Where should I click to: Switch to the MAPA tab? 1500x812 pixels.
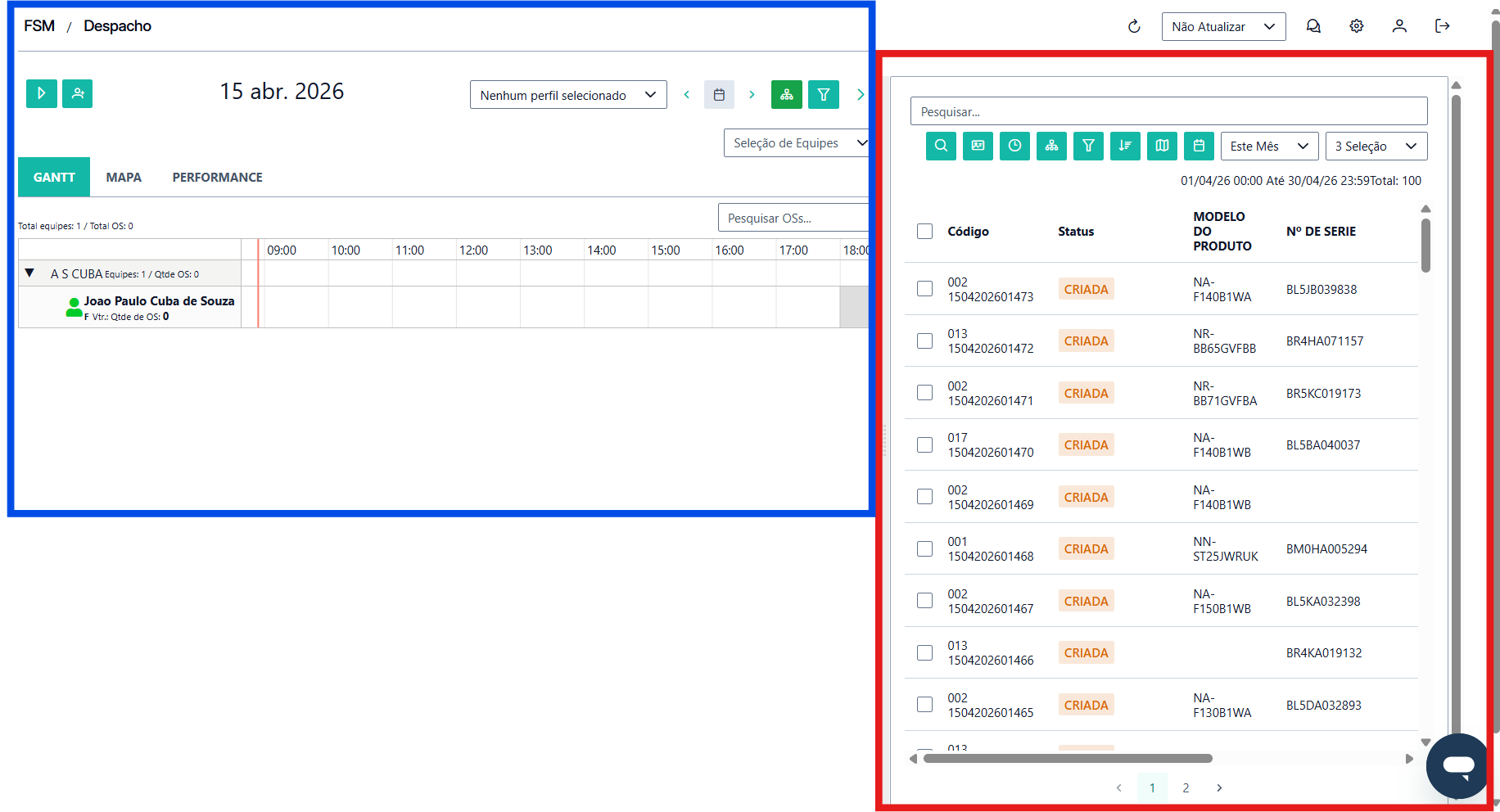(124, 178)
